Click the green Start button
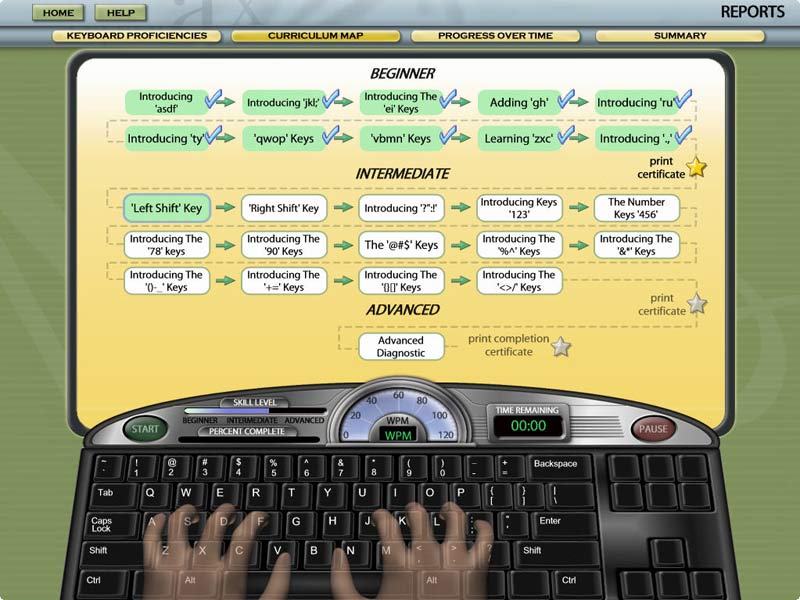800x600 pixels. [x=145, y=429]
